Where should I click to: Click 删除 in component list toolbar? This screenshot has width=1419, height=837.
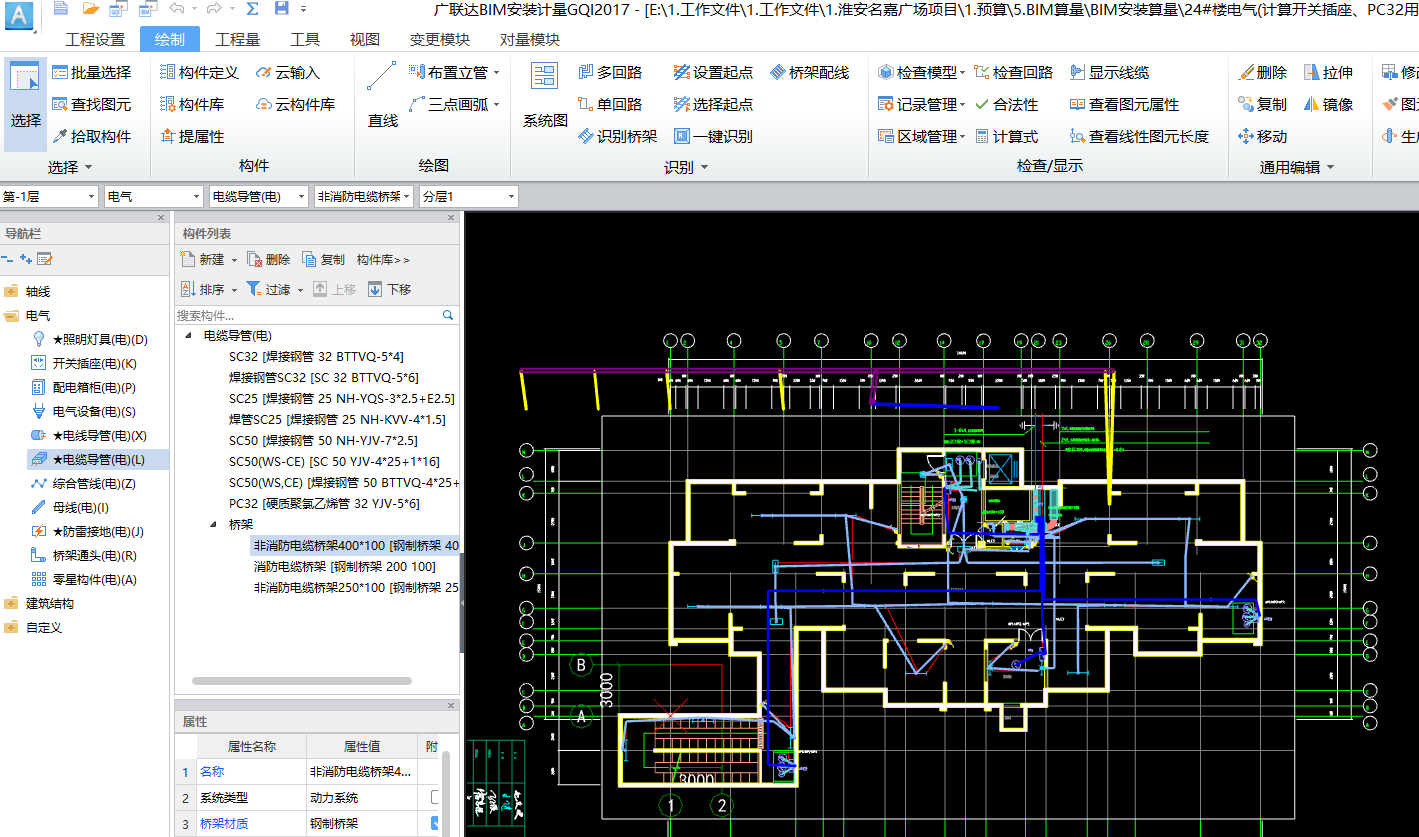click(269, 259)
